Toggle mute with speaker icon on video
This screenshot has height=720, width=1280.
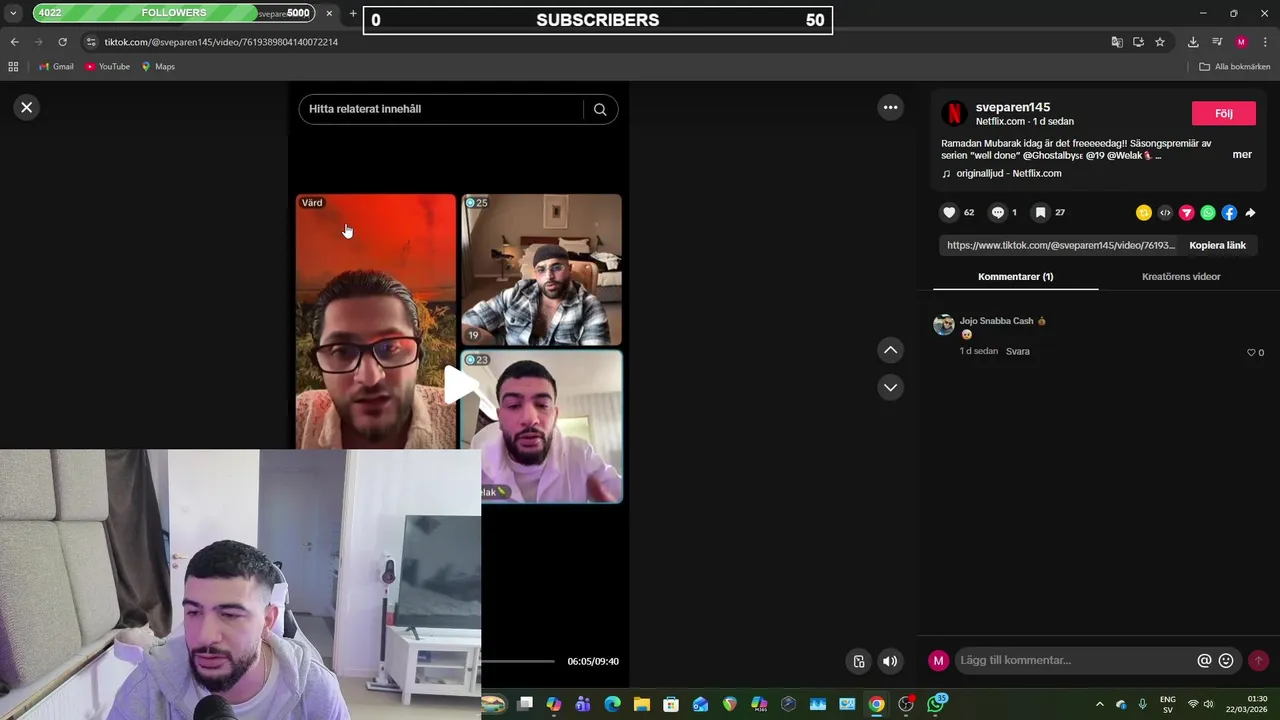point(890,661)
